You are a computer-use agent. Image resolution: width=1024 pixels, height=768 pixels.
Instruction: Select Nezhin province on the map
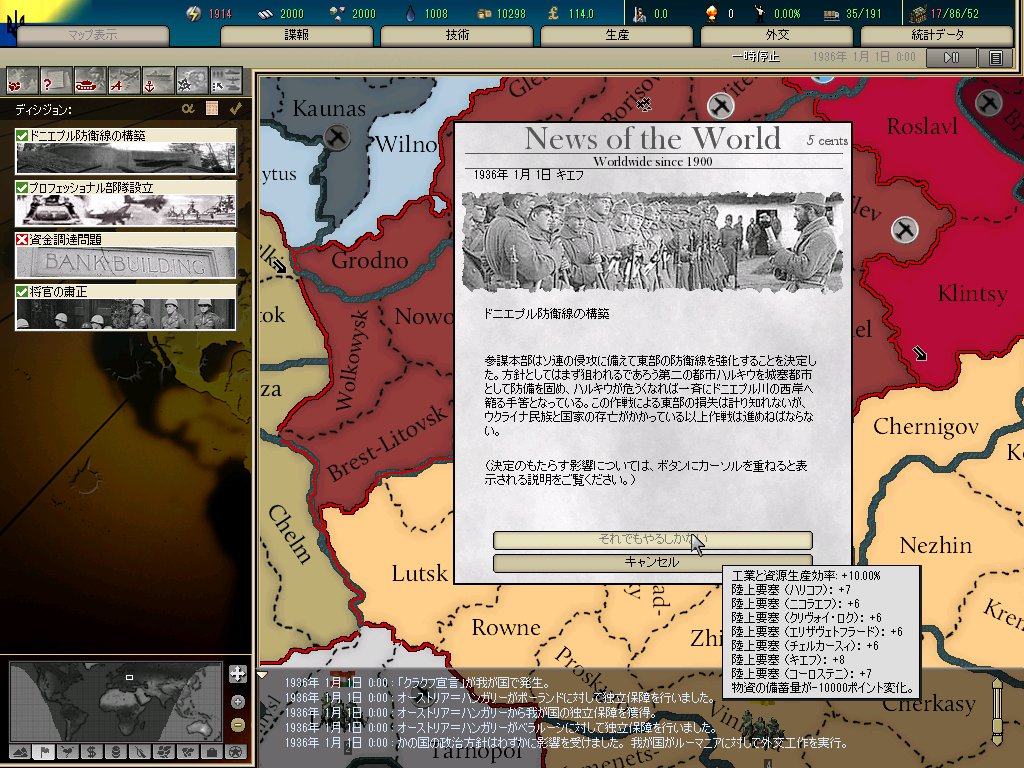tap(935, 545)
